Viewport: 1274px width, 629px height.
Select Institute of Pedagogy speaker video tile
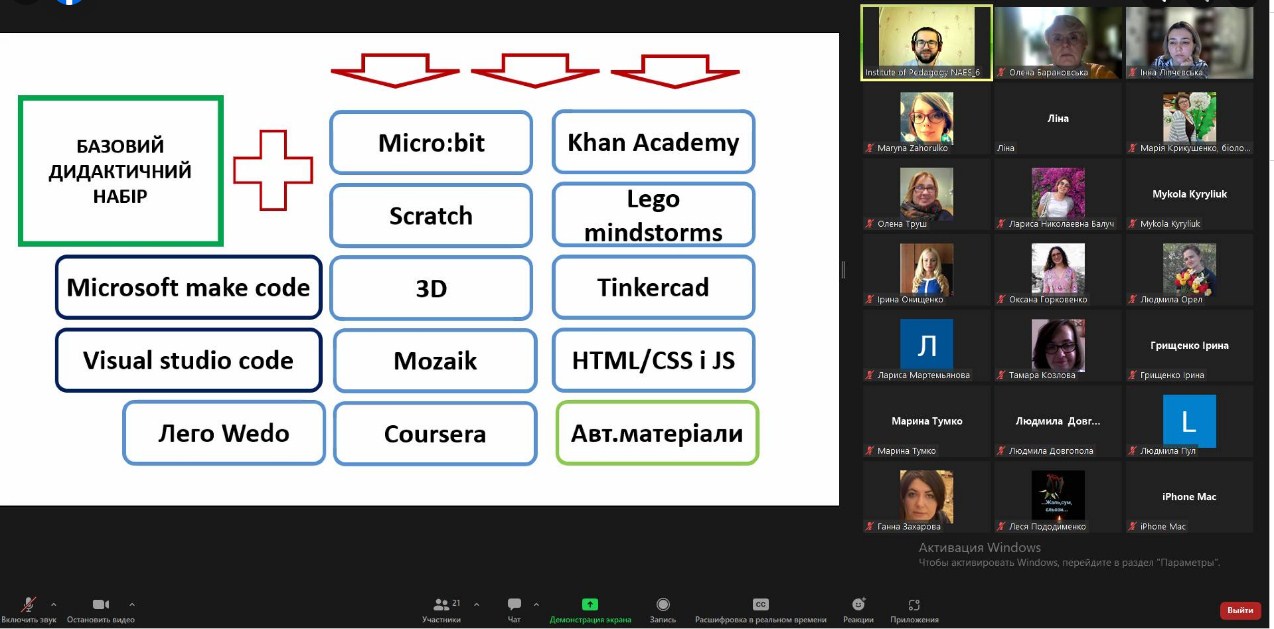coord(927,42)
